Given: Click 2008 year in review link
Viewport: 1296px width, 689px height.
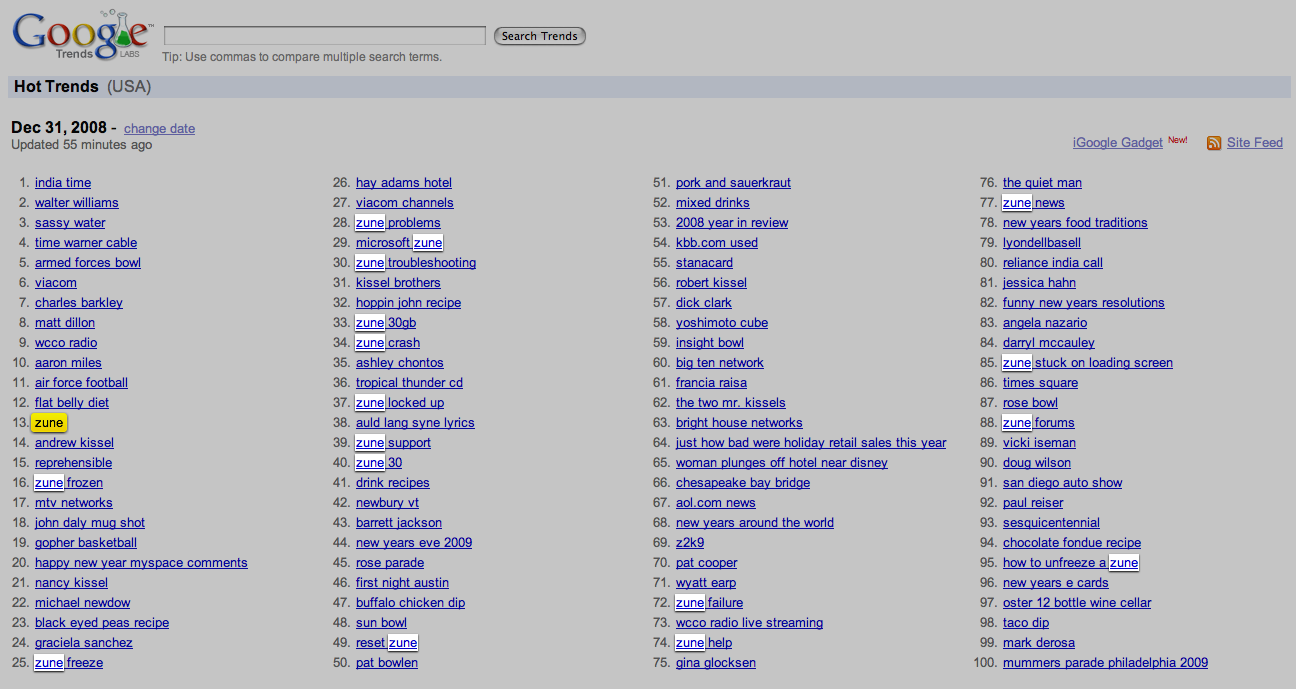Looking at the screenshot, I should (x=732, y=223).
